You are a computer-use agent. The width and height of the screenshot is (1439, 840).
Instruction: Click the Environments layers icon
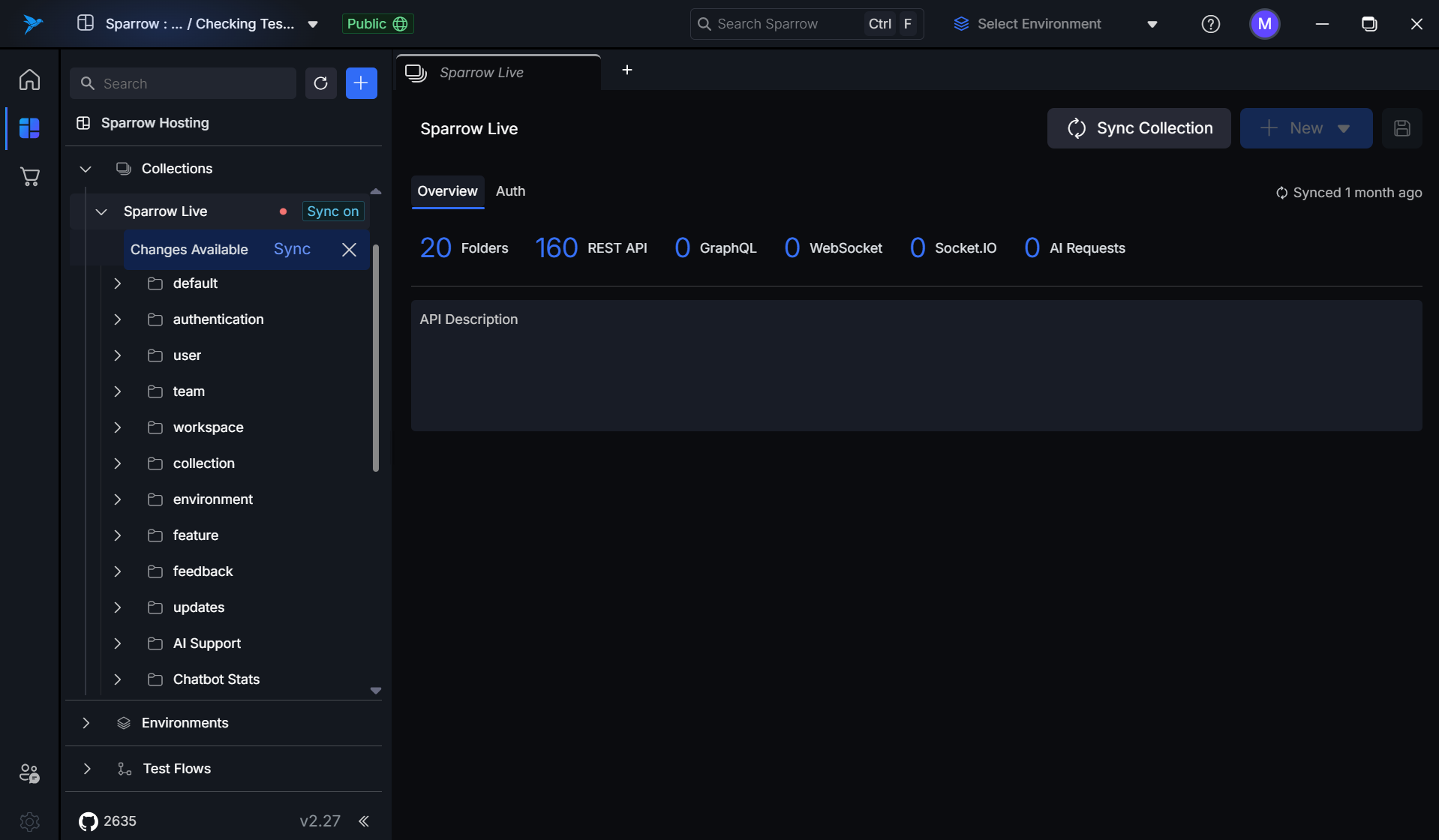point(124,723)
